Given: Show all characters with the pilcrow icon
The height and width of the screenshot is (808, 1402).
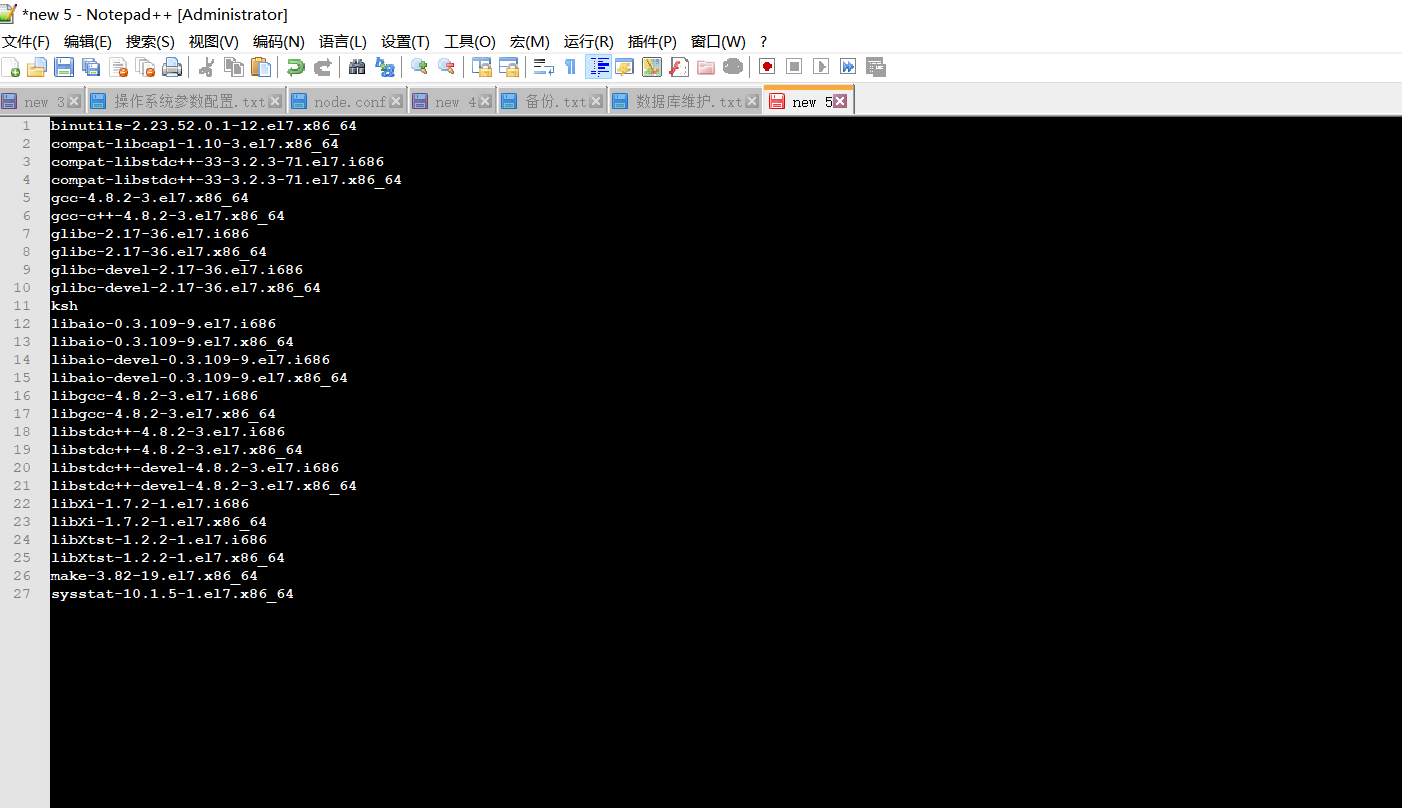Looking at the screenshot, I should [571, 67].
